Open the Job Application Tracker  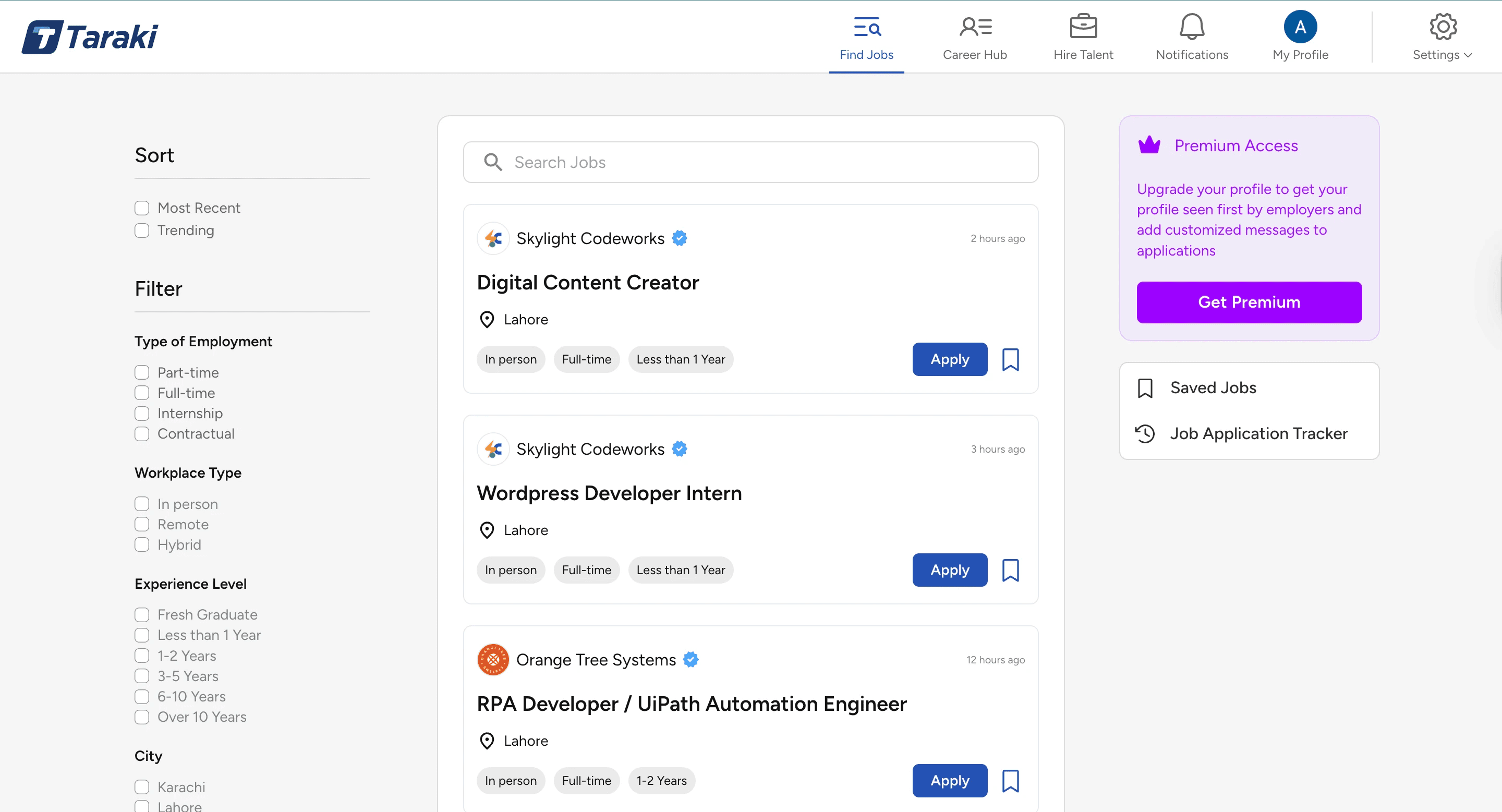coord(1258,433)
